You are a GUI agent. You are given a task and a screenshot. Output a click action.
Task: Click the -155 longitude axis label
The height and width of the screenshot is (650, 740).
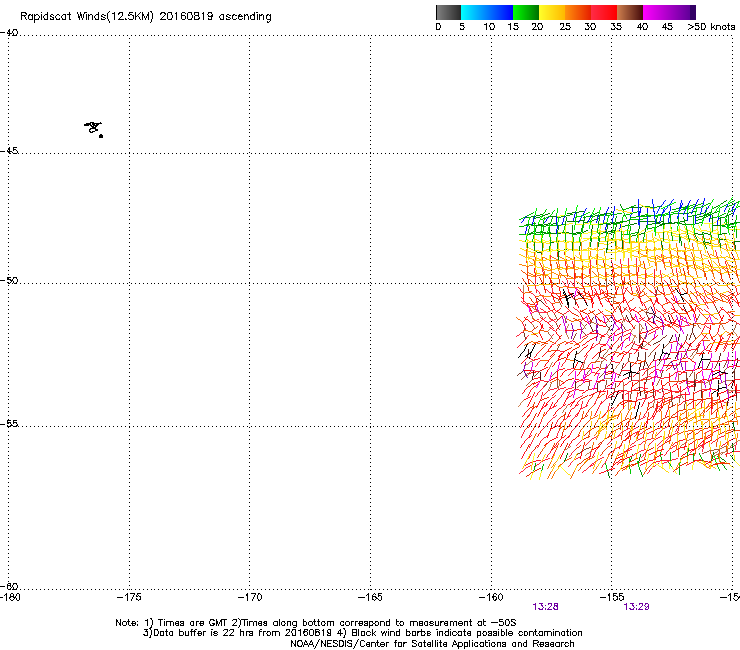[612, 597]
